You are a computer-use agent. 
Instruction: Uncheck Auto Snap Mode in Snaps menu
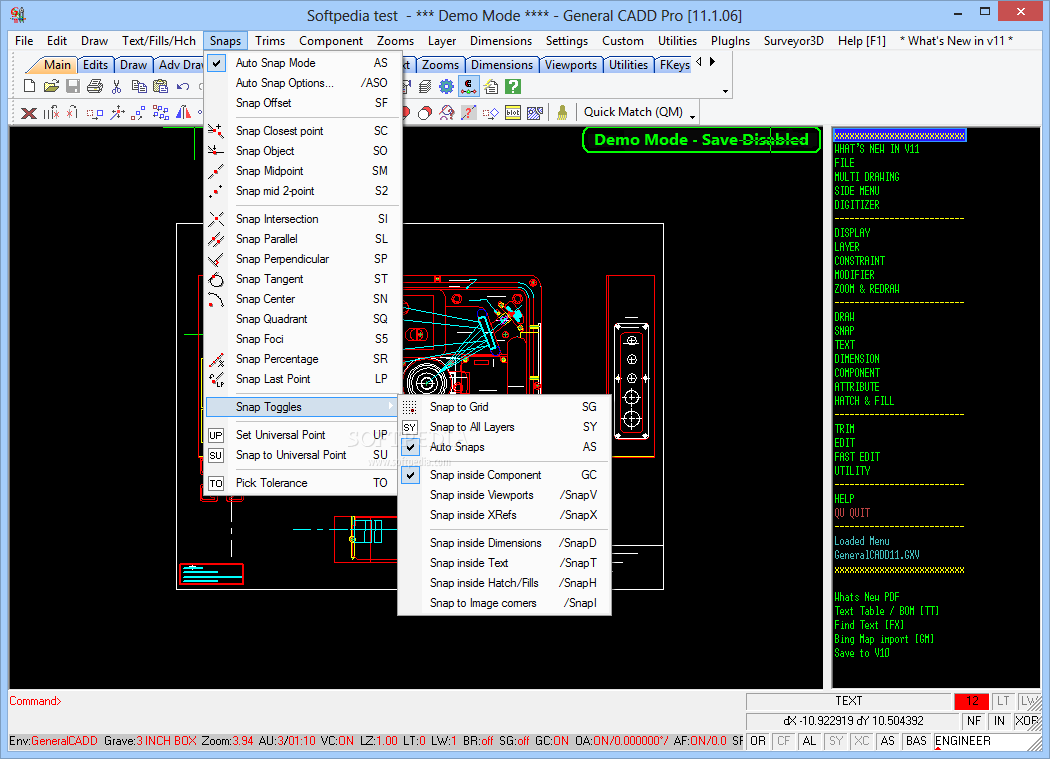pyautogui.click(x=303, y=63)
